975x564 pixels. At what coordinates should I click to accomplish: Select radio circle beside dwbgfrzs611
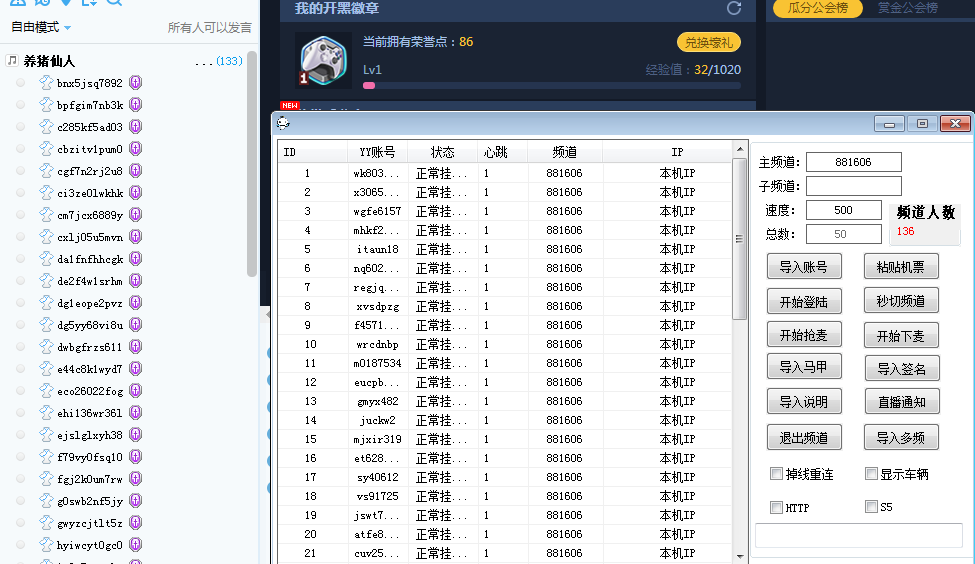(21, 346)
